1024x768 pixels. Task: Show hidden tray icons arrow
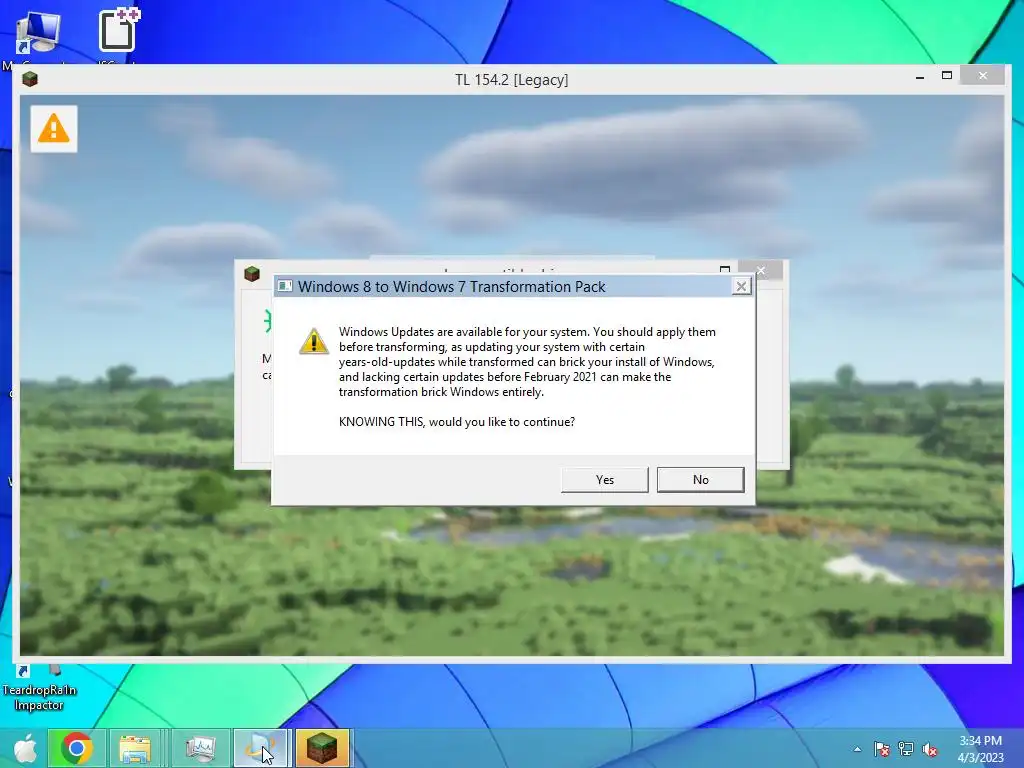pyautogui.click(x=857, y=749)
